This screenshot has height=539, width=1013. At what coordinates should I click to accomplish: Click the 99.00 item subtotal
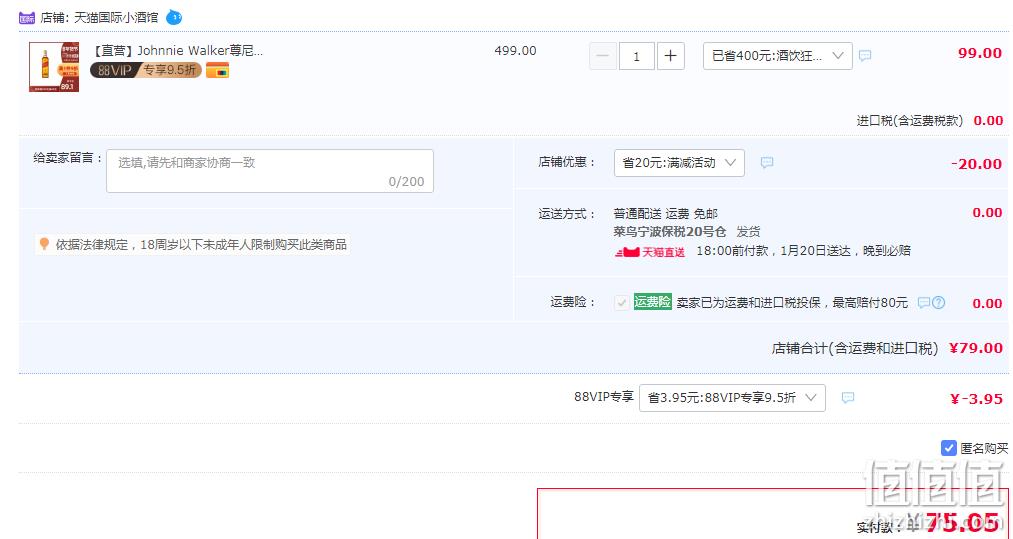tap(980, 53)
